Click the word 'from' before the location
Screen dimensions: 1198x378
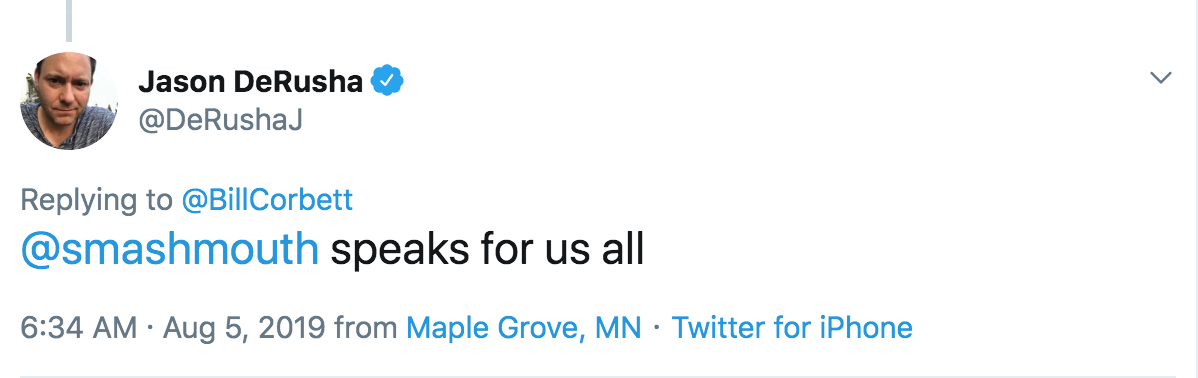(x=365, y=328)
